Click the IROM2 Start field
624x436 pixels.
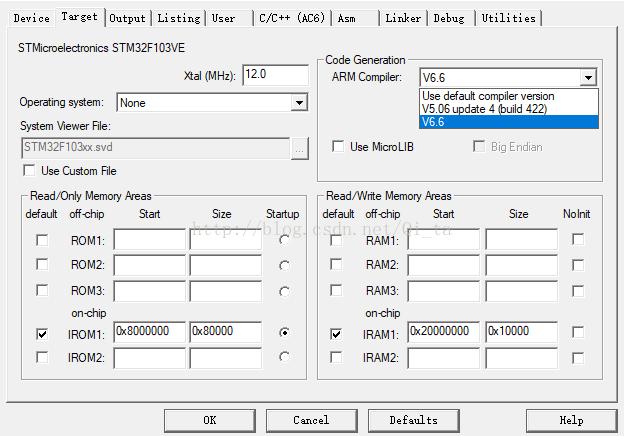(x=150, y=358)
